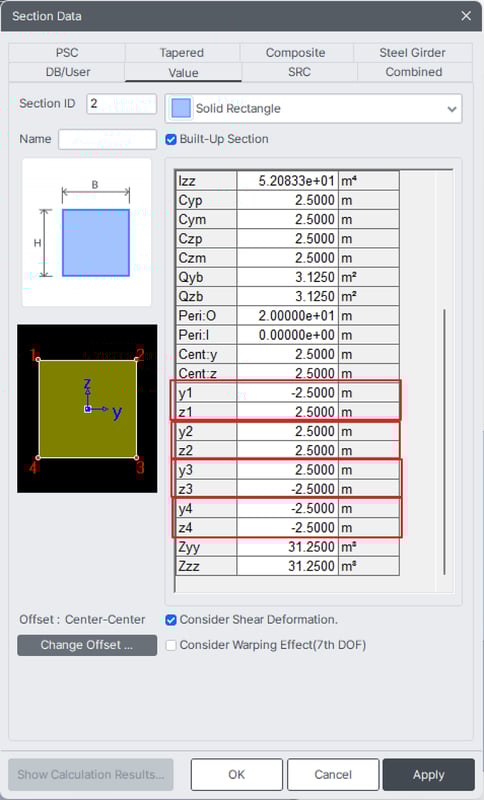Select the y3 value cell
The height and width of the screenshot is (800, 484).
tap(288, 470)
